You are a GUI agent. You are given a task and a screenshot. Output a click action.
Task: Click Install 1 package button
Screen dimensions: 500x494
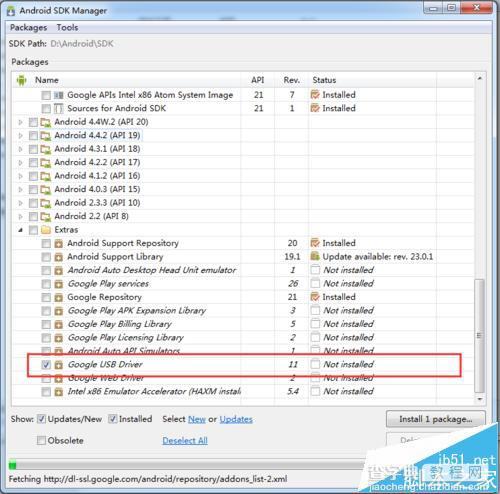tap(436, 419)
